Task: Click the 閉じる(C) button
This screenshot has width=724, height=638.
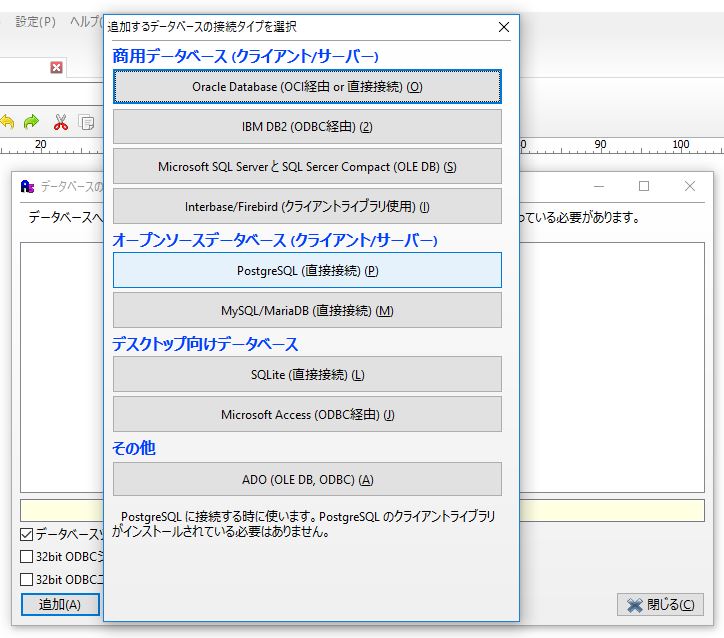Action: [x=660, y=605]
